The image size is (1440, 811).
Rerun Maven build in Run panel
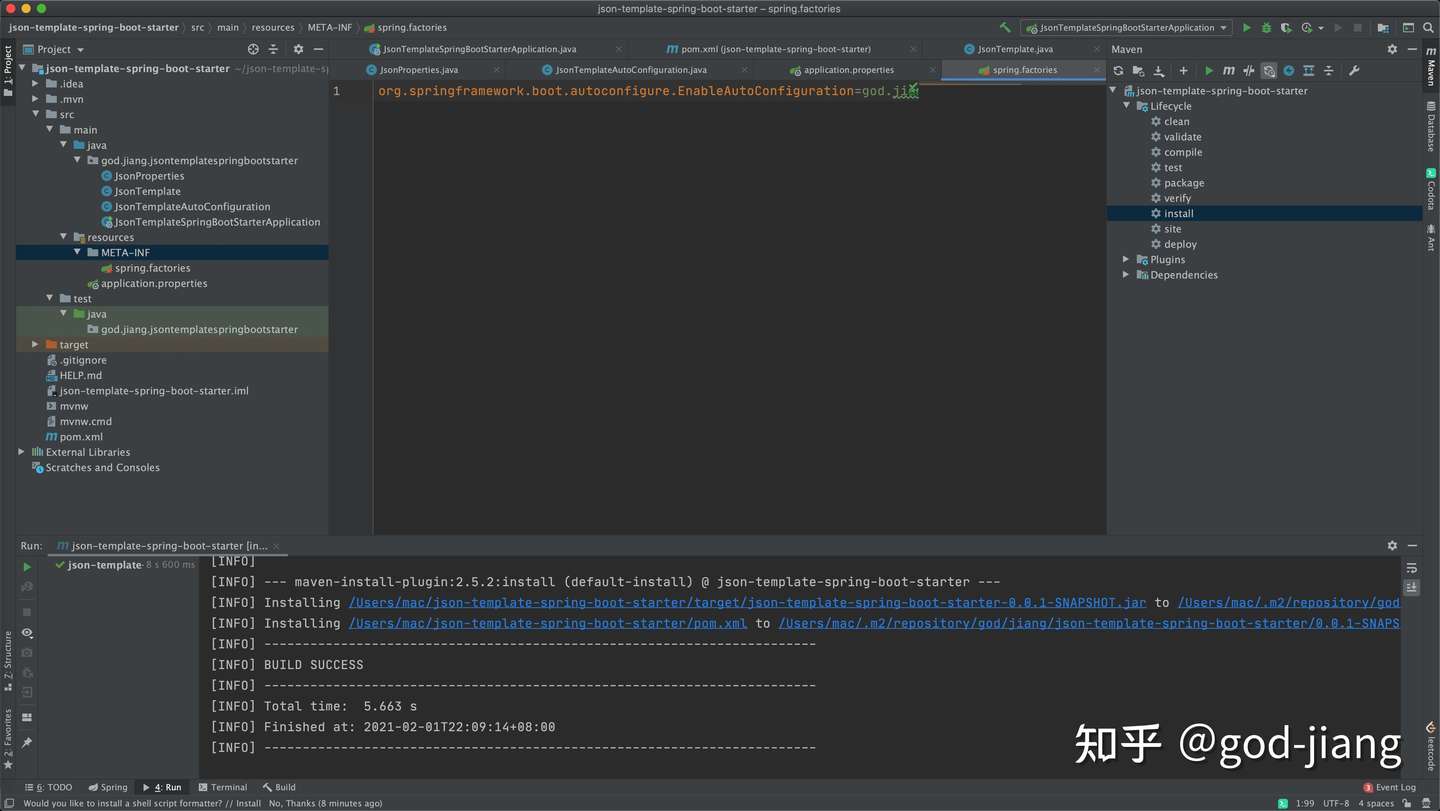pos(27,567)
